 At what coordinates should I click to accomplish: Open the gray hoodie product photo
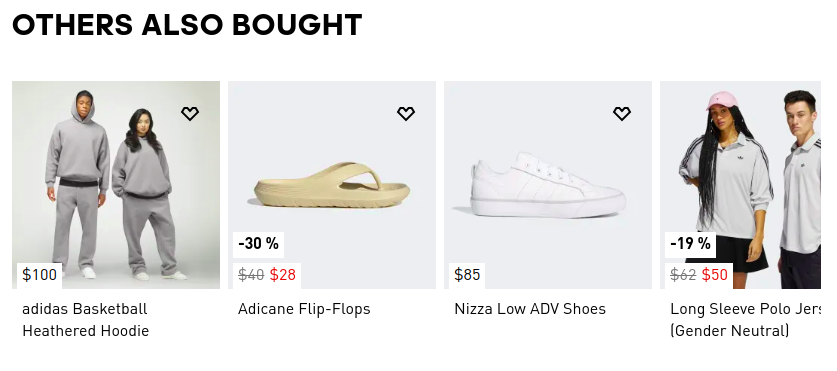[116, 185]
